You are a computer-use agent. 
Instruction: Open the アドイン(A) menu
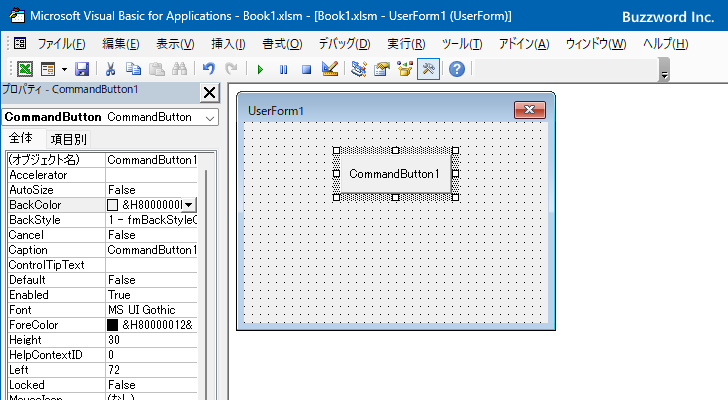tap(524, 44)
